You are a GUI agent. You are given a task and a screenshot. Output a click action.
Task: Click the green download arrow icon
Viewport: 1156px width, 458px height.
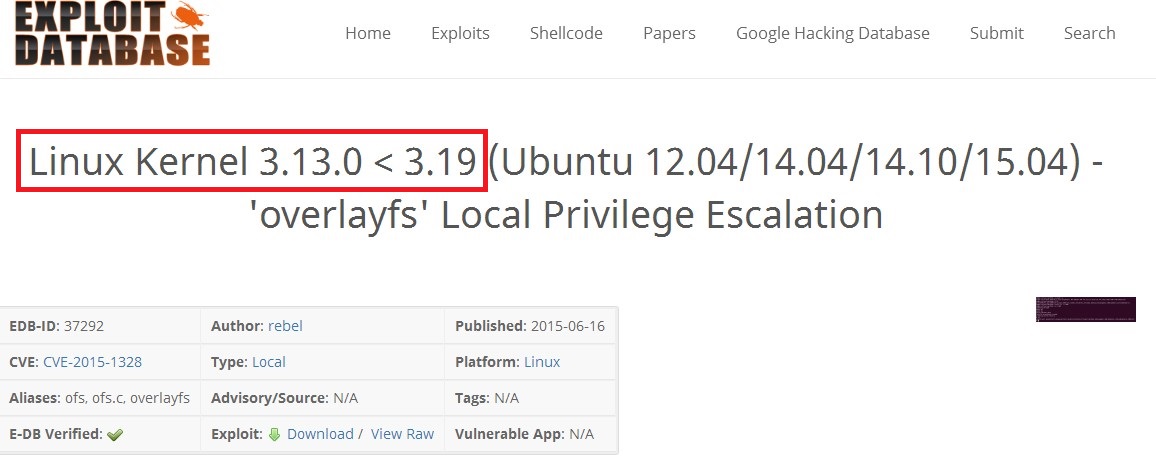click(275, 434)
